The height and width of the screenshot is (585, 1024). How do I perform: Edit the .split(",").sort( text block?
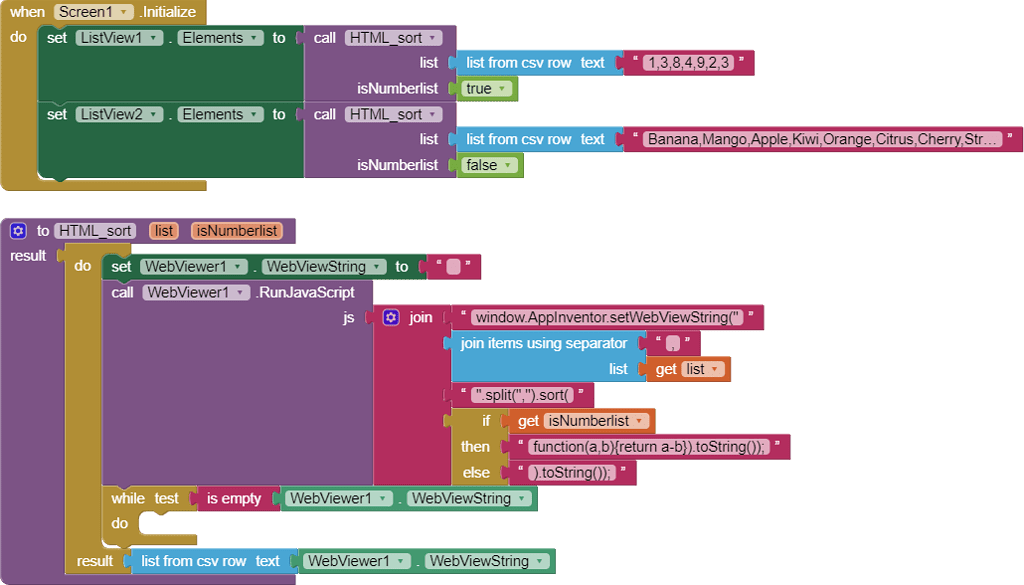click(523, 394)
